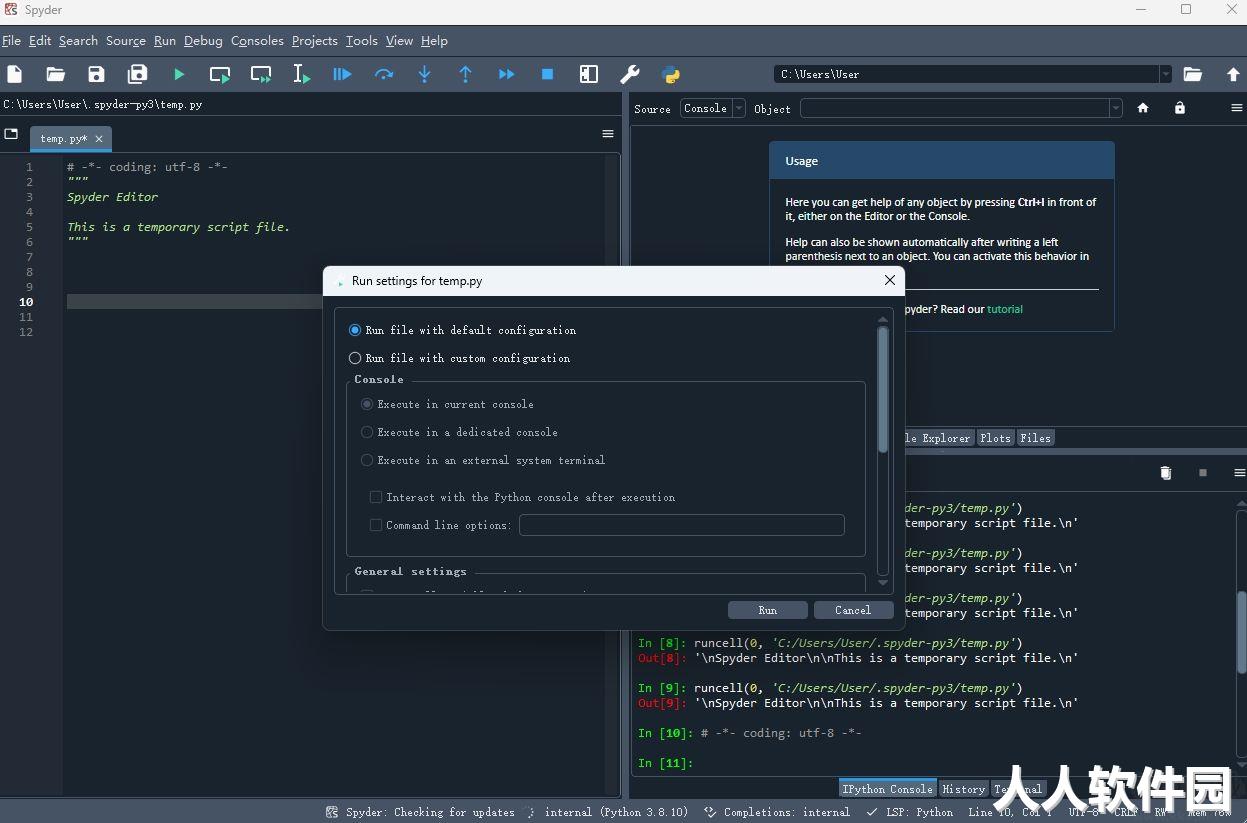Expand working directory path dropdown arrow
The width and height of the screenshot is (1247, 823).
[1165, 74]
